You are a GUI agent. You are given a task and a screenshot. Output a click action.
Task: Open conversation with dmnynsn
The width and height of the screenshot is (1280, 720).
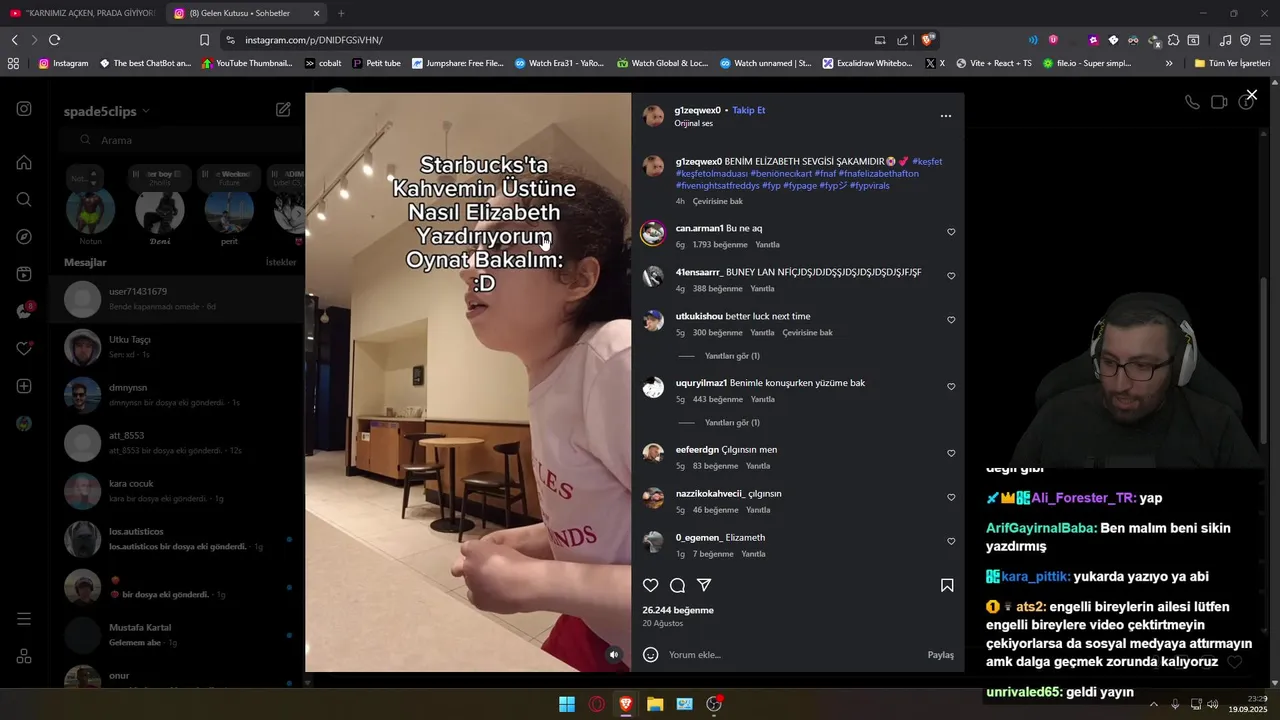pos(176,395)
